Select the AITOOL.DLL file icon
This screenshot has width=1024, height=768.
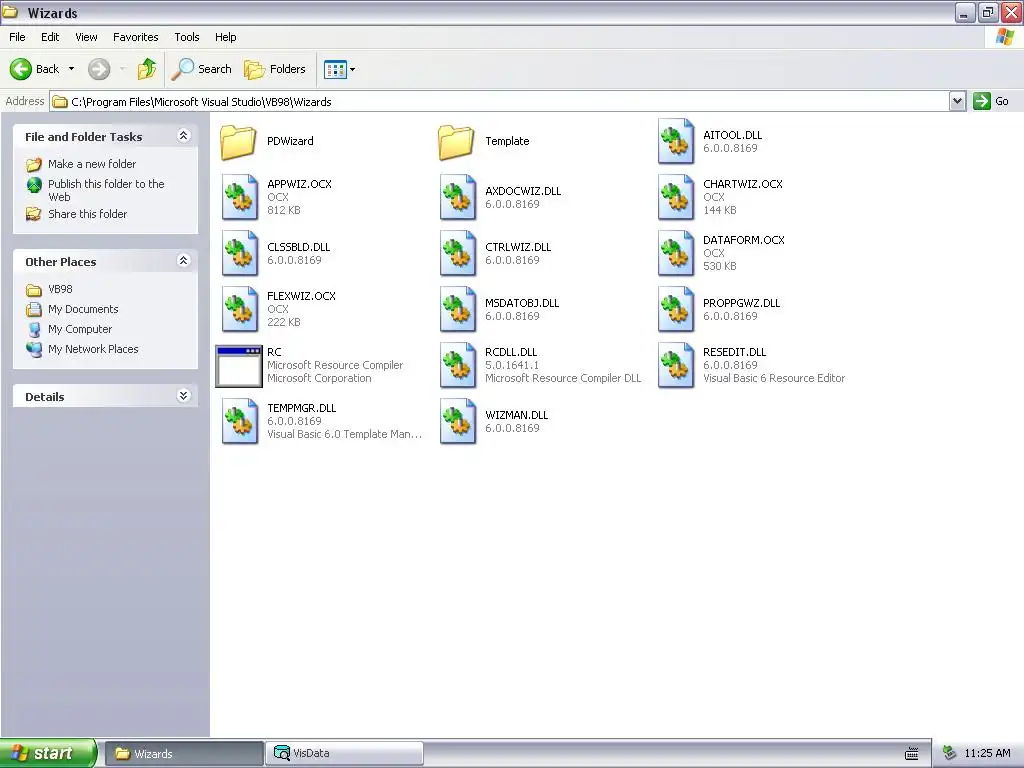[676, 142]
